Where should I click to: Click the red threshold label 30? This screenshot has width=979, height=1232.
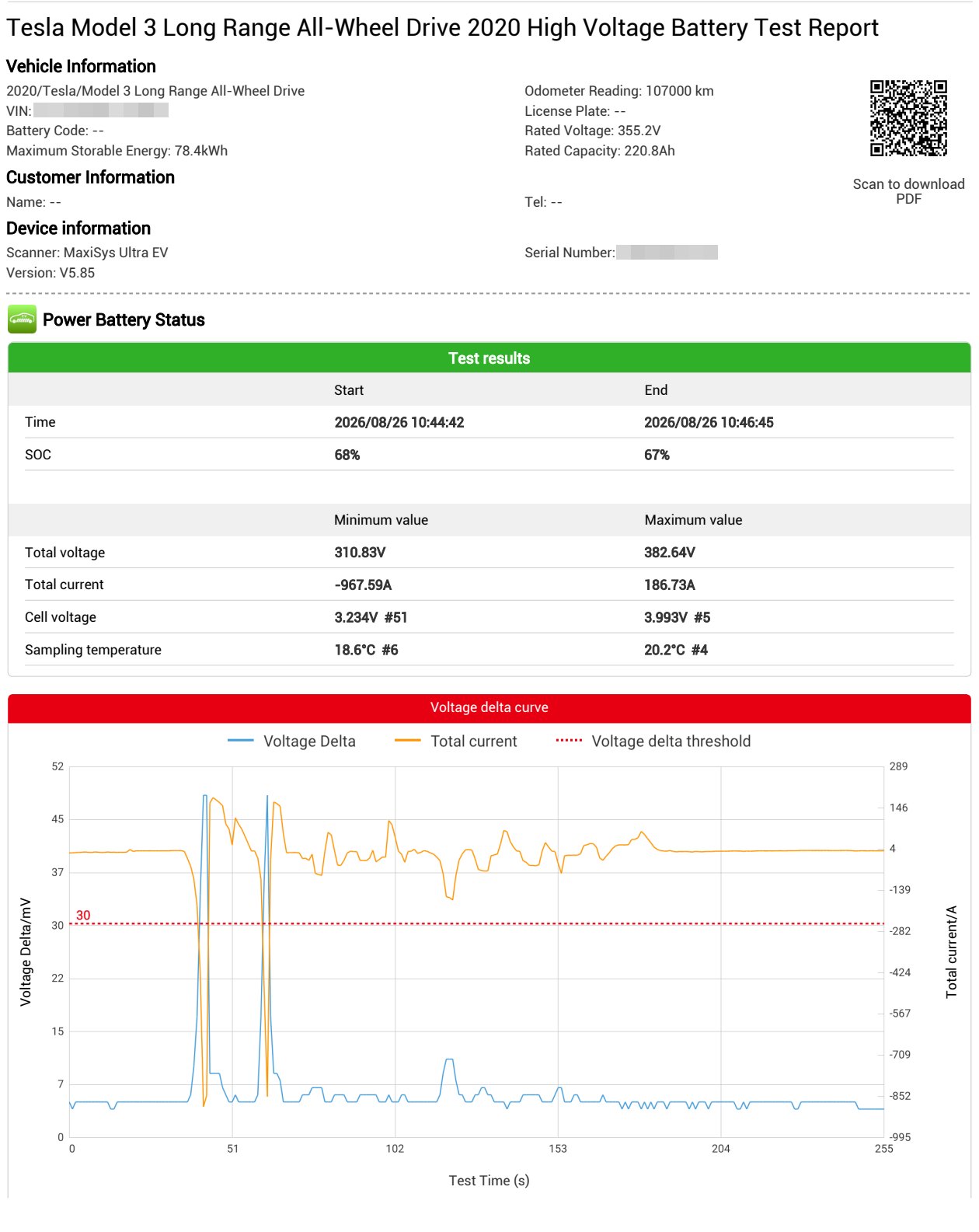[x=83, y=916]
